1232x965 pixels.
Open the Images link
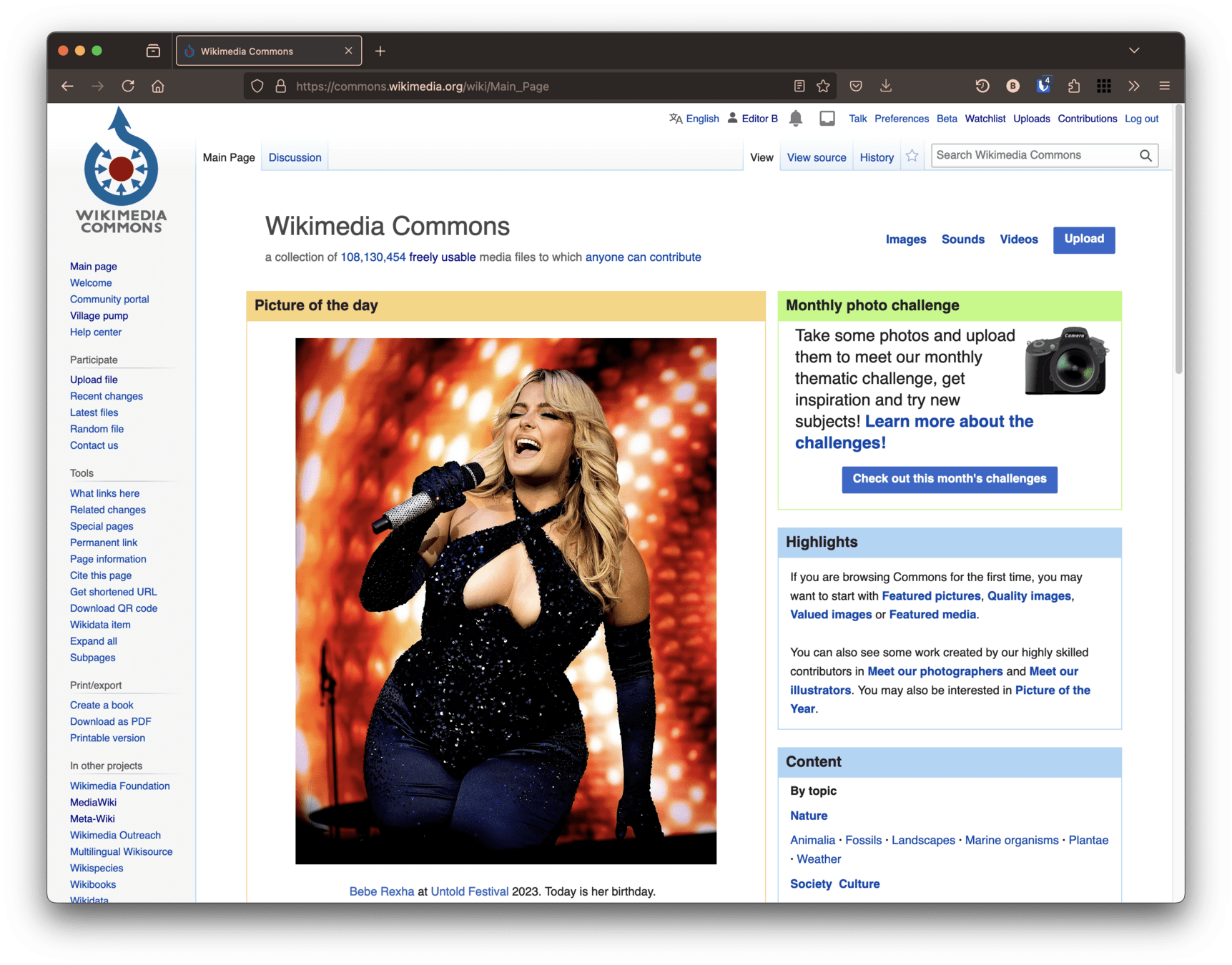coord(906,239)
